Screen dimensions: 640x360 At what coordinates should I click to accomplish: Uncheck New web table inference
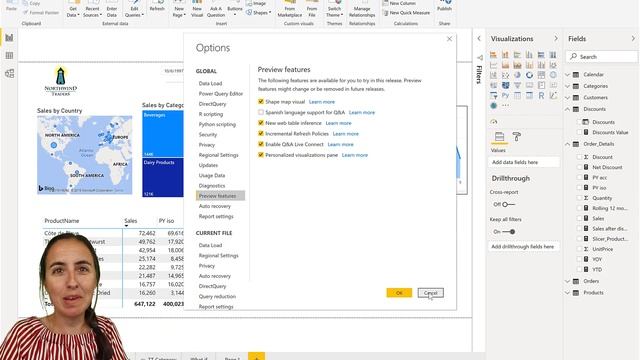point(261,123)
